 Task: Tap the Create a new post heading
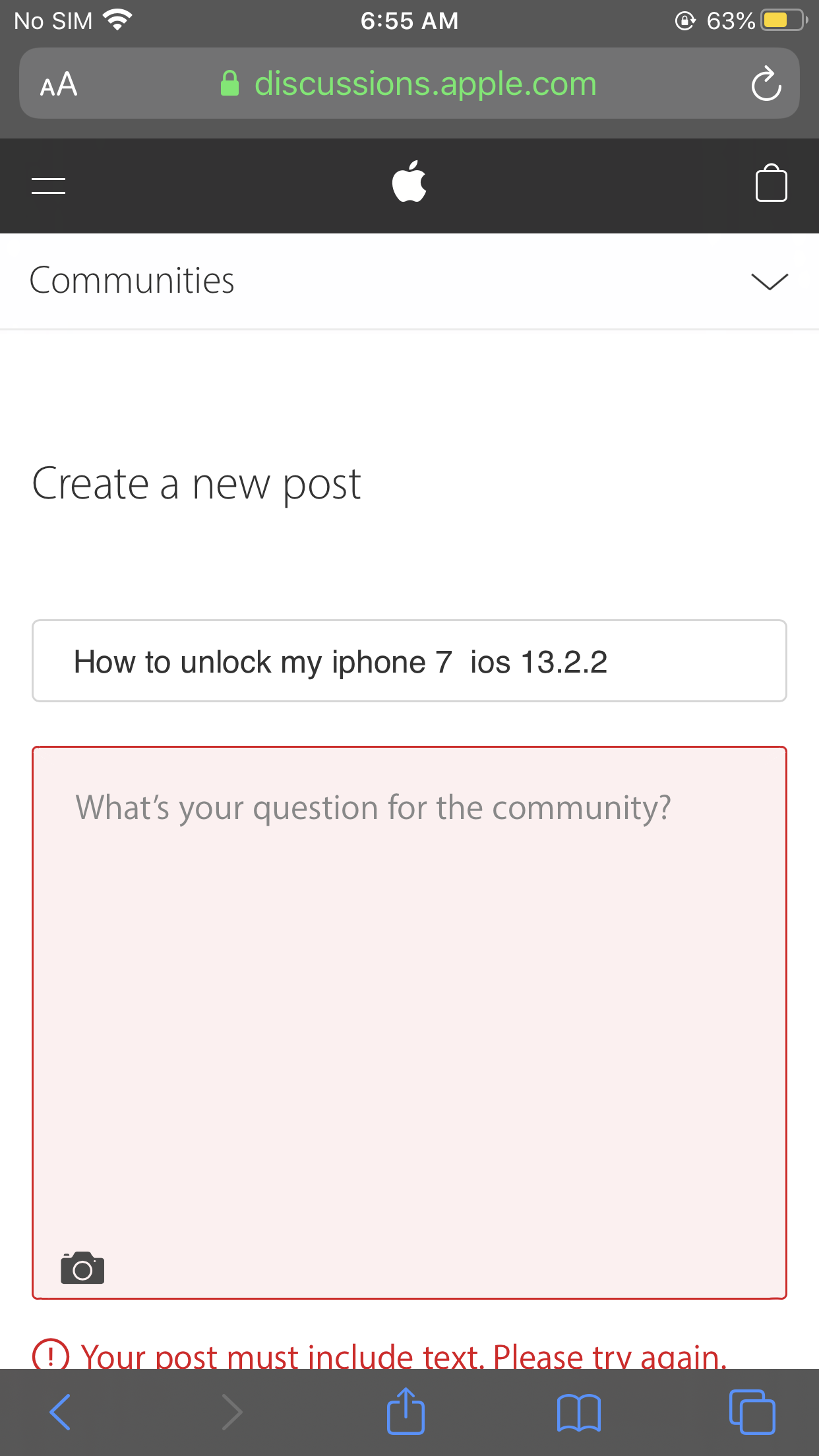(196, 485)
